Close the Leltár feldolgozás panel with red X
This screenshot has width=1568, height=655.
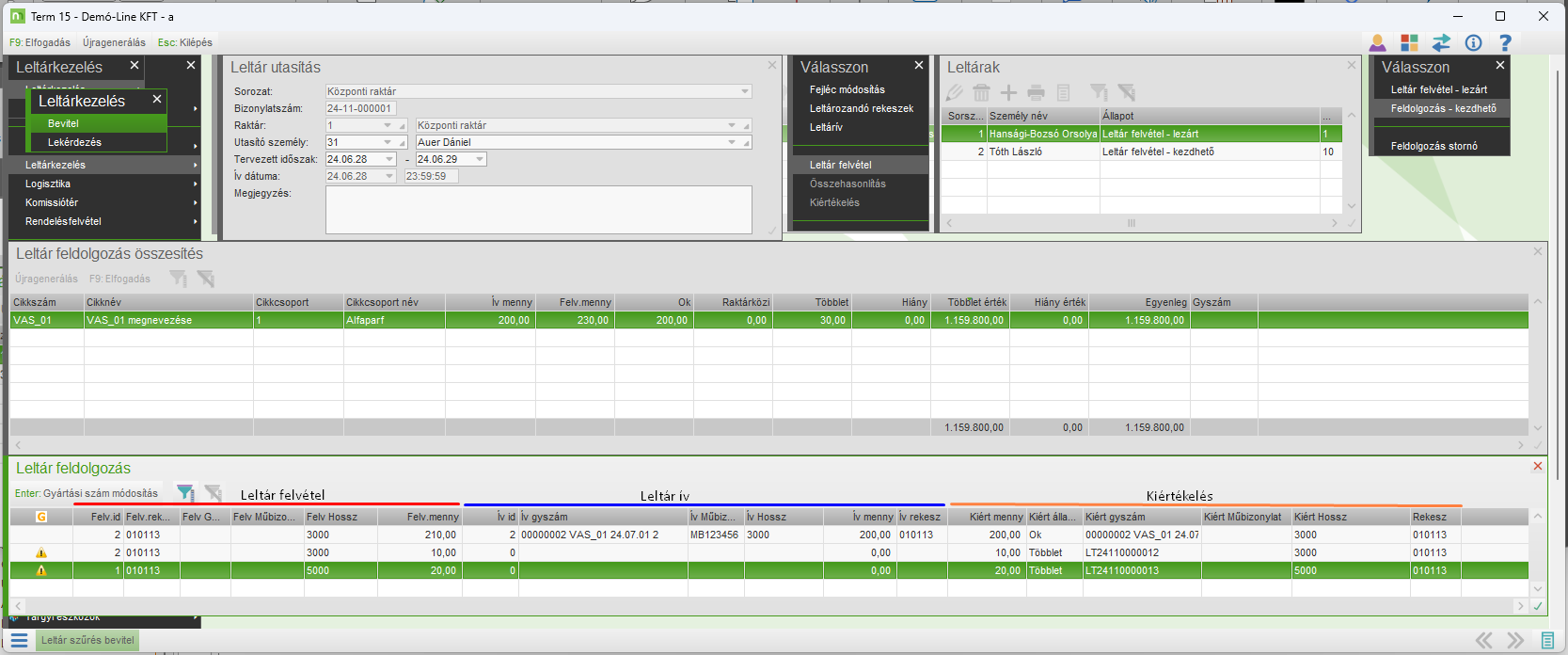[1538, 467]
